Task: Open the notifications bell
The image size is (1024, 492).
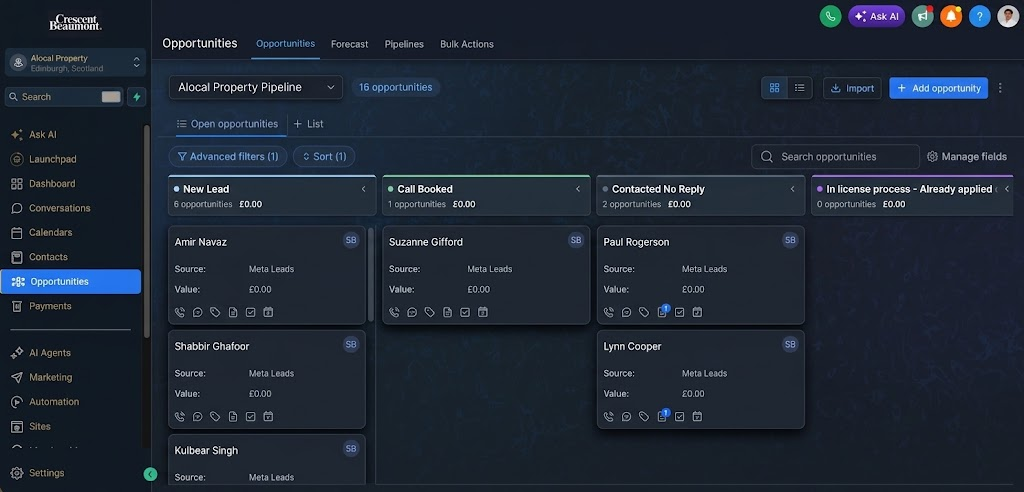Action: (x=951, y=16)
